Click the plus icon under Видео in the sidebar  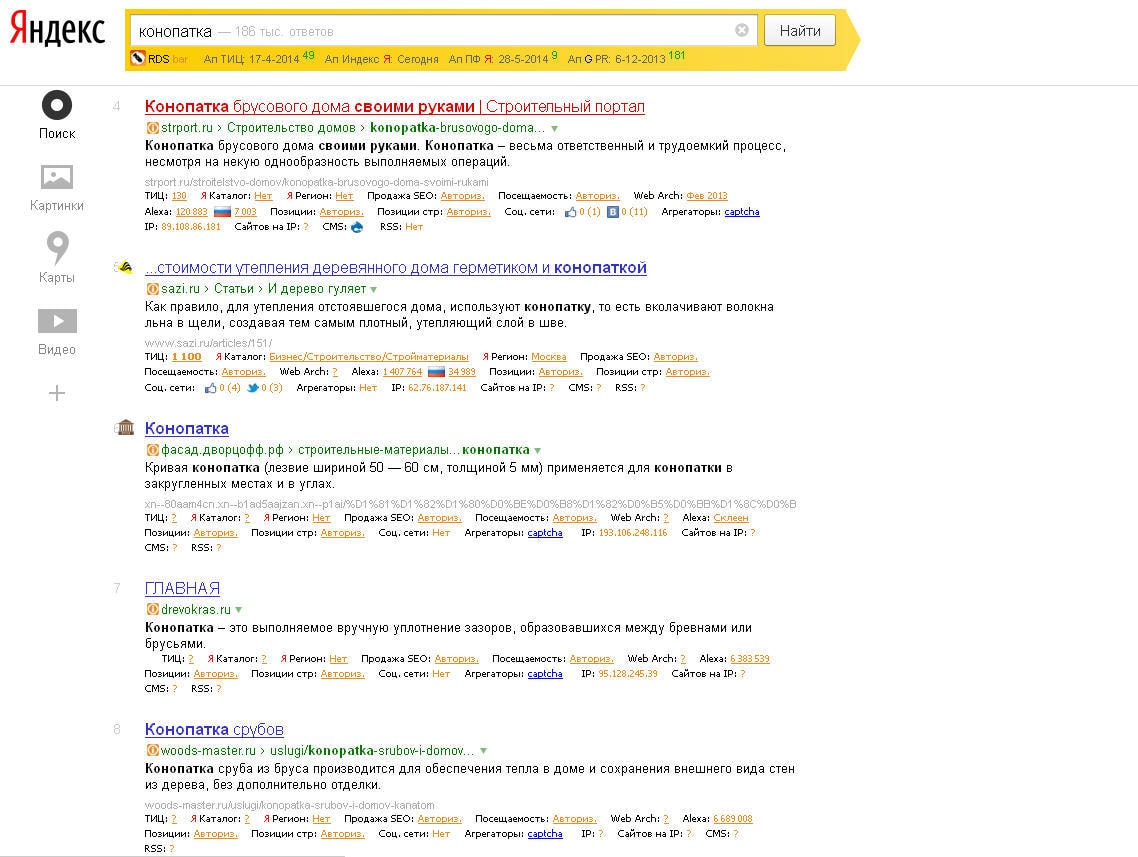(57, 393)
